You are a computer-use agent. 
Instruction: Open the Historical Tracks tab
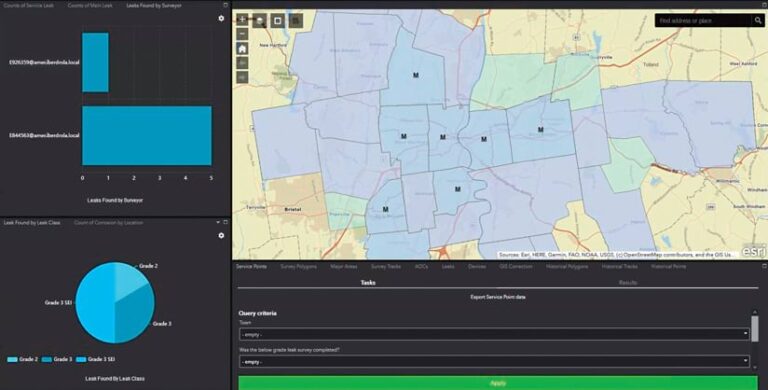point(620,267)
